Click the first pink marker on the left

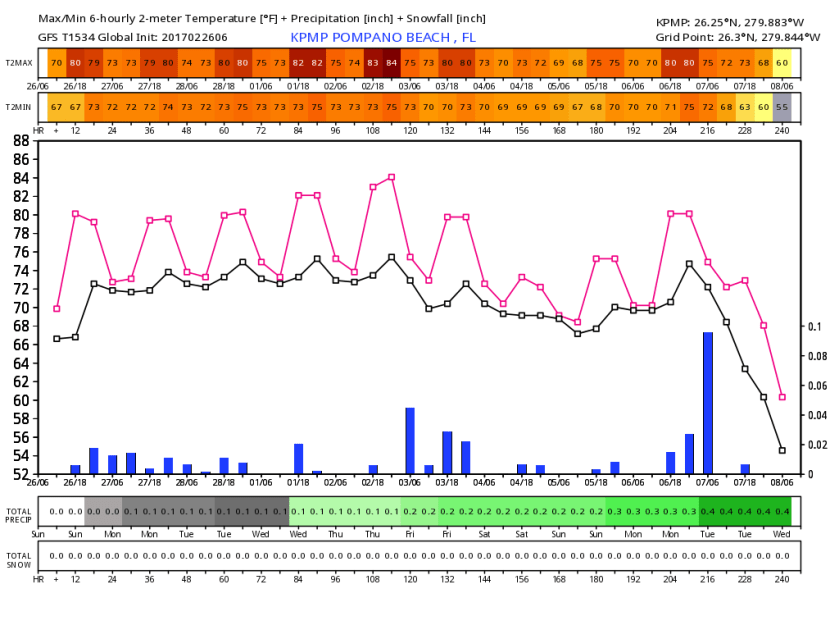56,308
